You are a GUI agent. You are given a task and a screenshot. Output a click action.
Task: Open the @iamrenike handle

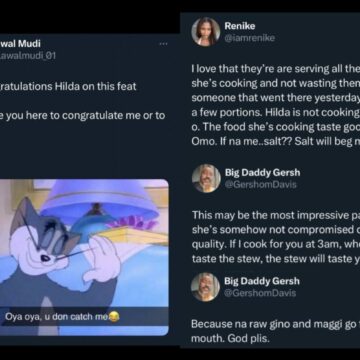coord(250,38)
